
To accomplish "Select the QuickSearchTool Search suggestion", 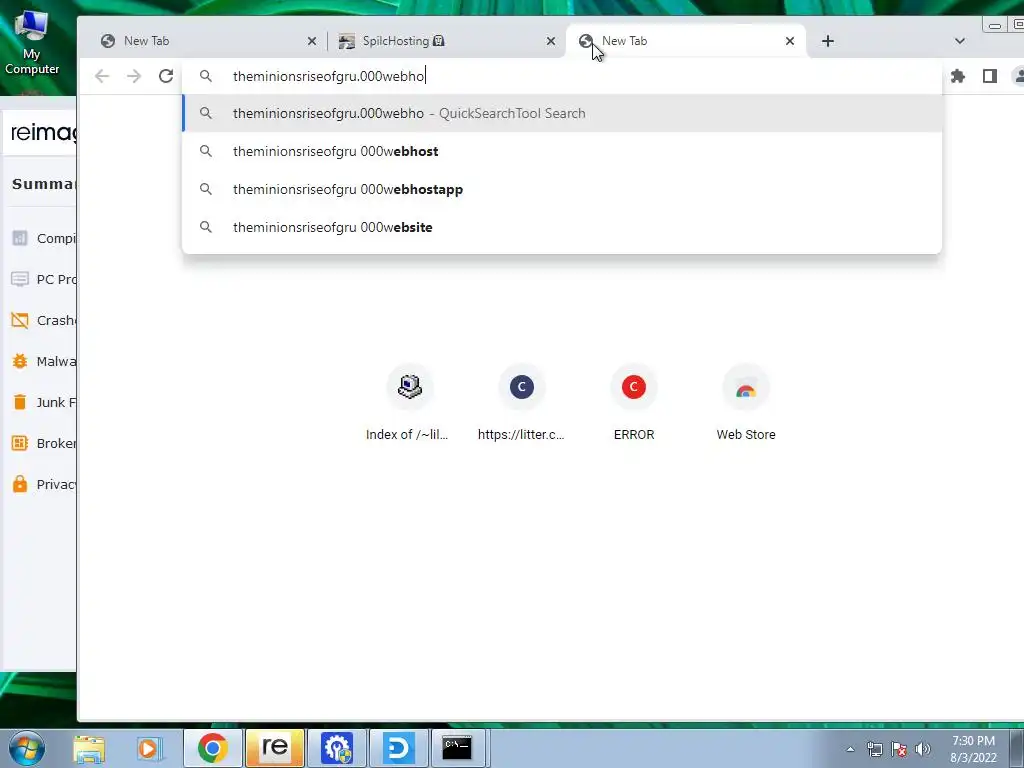I will 562,114.
